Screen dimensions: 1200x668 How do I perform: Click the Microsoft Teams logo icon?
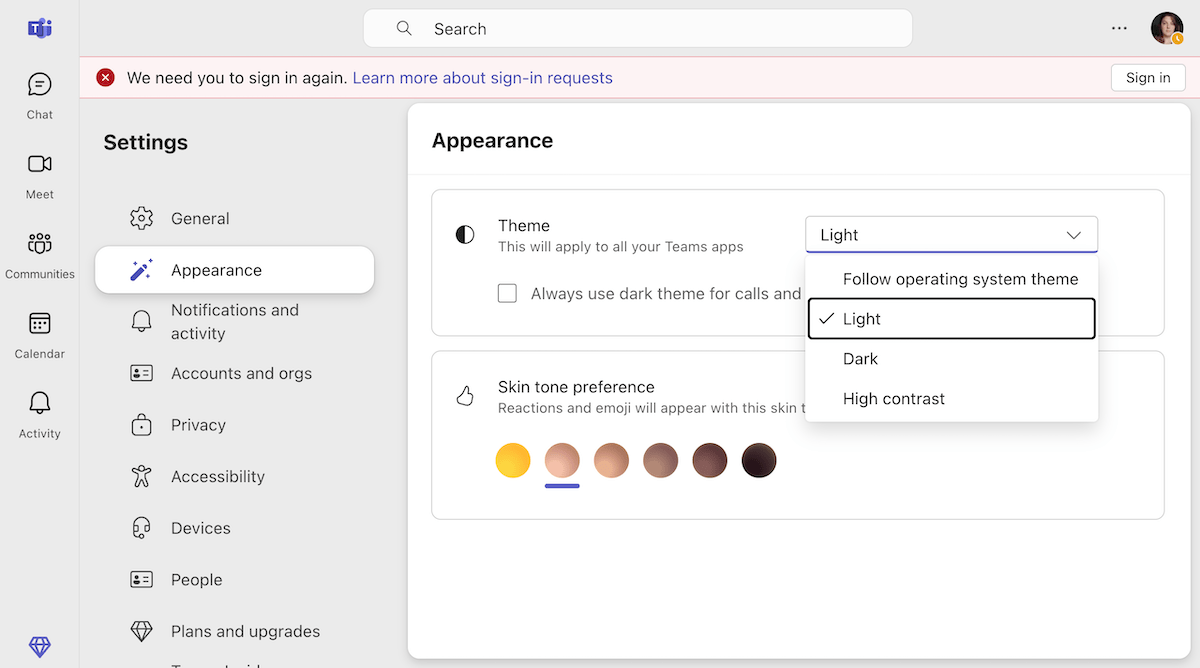(40, 28)
